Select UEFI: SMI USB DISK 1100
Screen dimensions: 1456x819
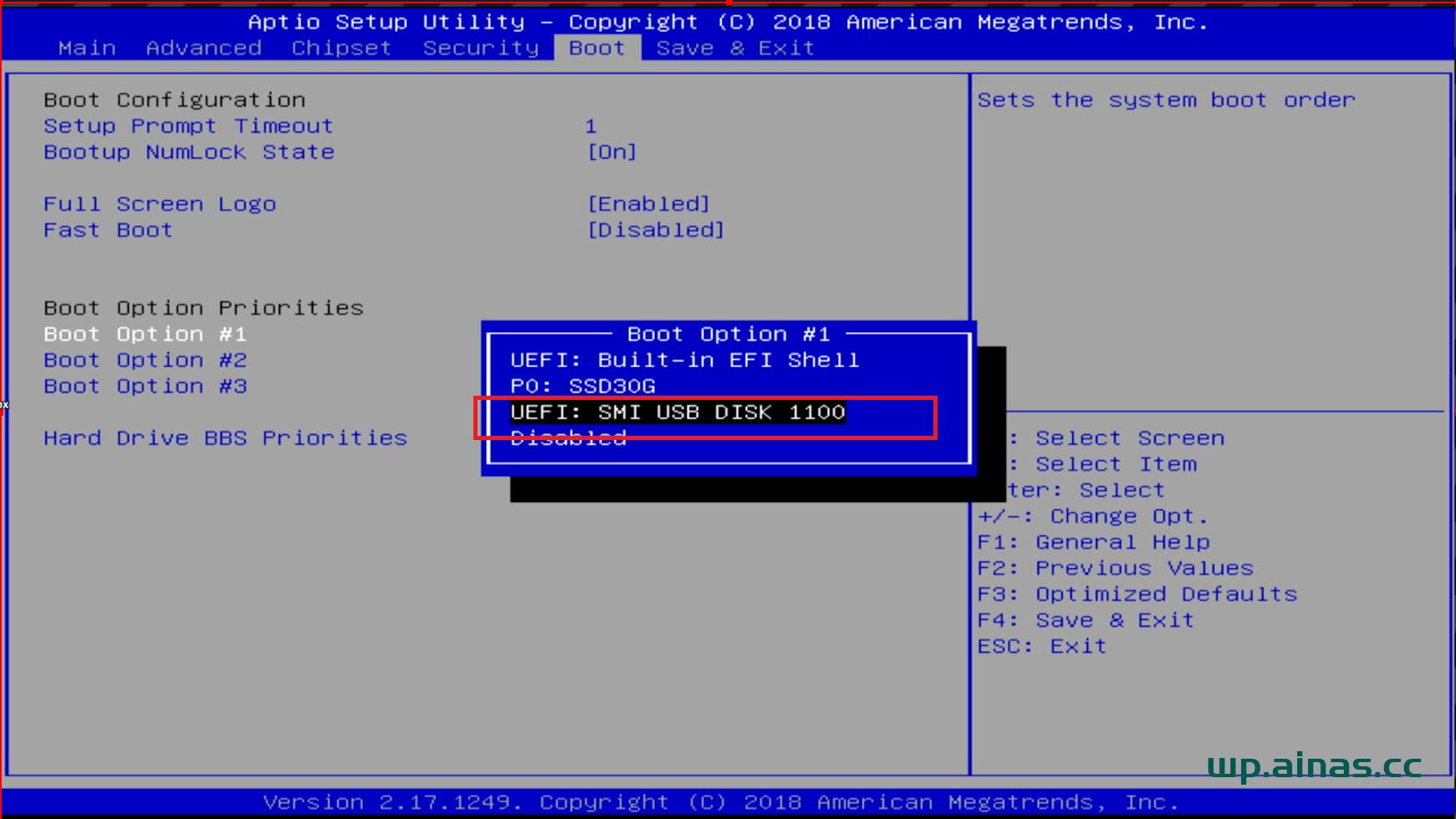(x=677, y=412)
